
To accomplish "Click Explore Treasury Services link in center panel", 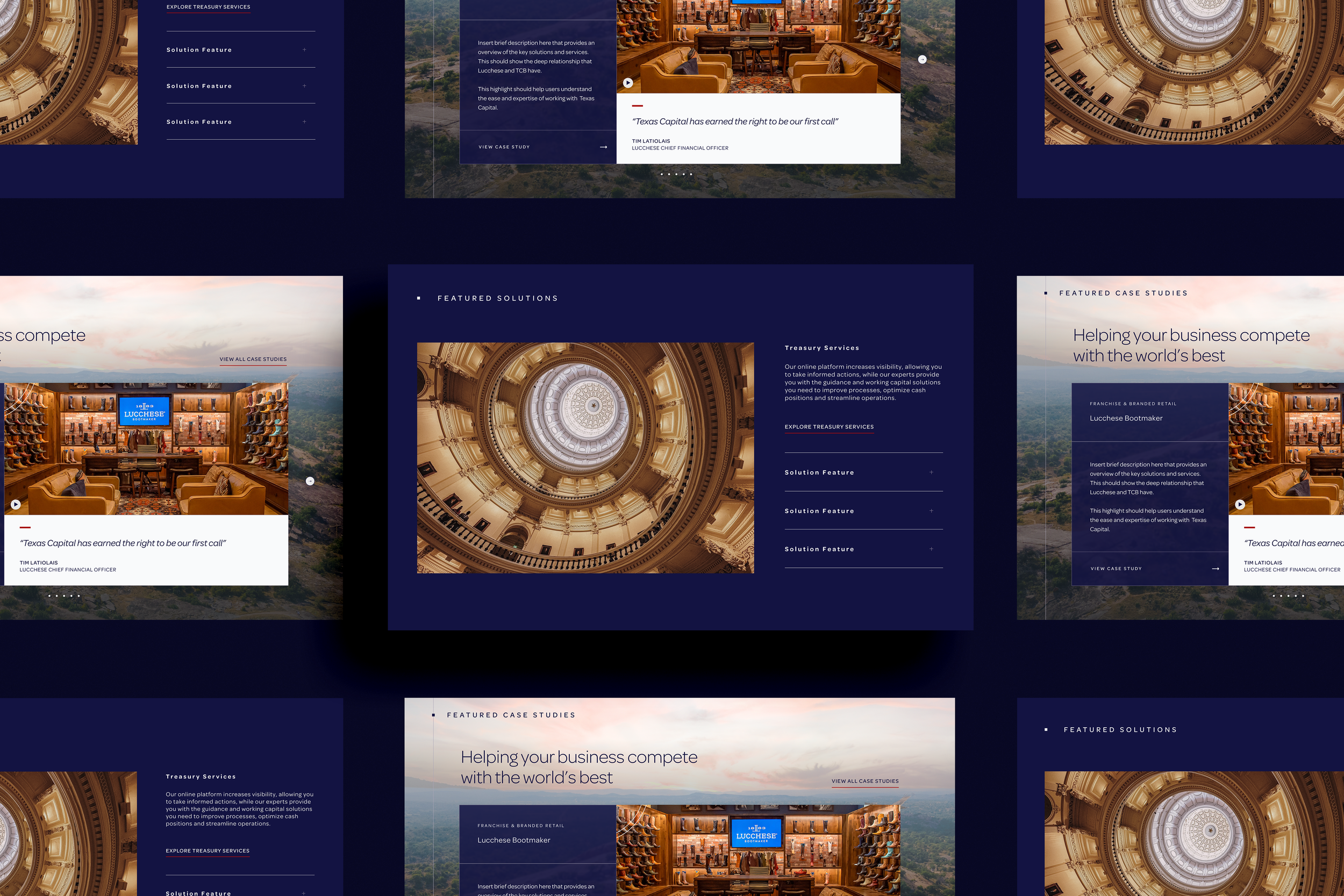I will (x=828, y=427).
